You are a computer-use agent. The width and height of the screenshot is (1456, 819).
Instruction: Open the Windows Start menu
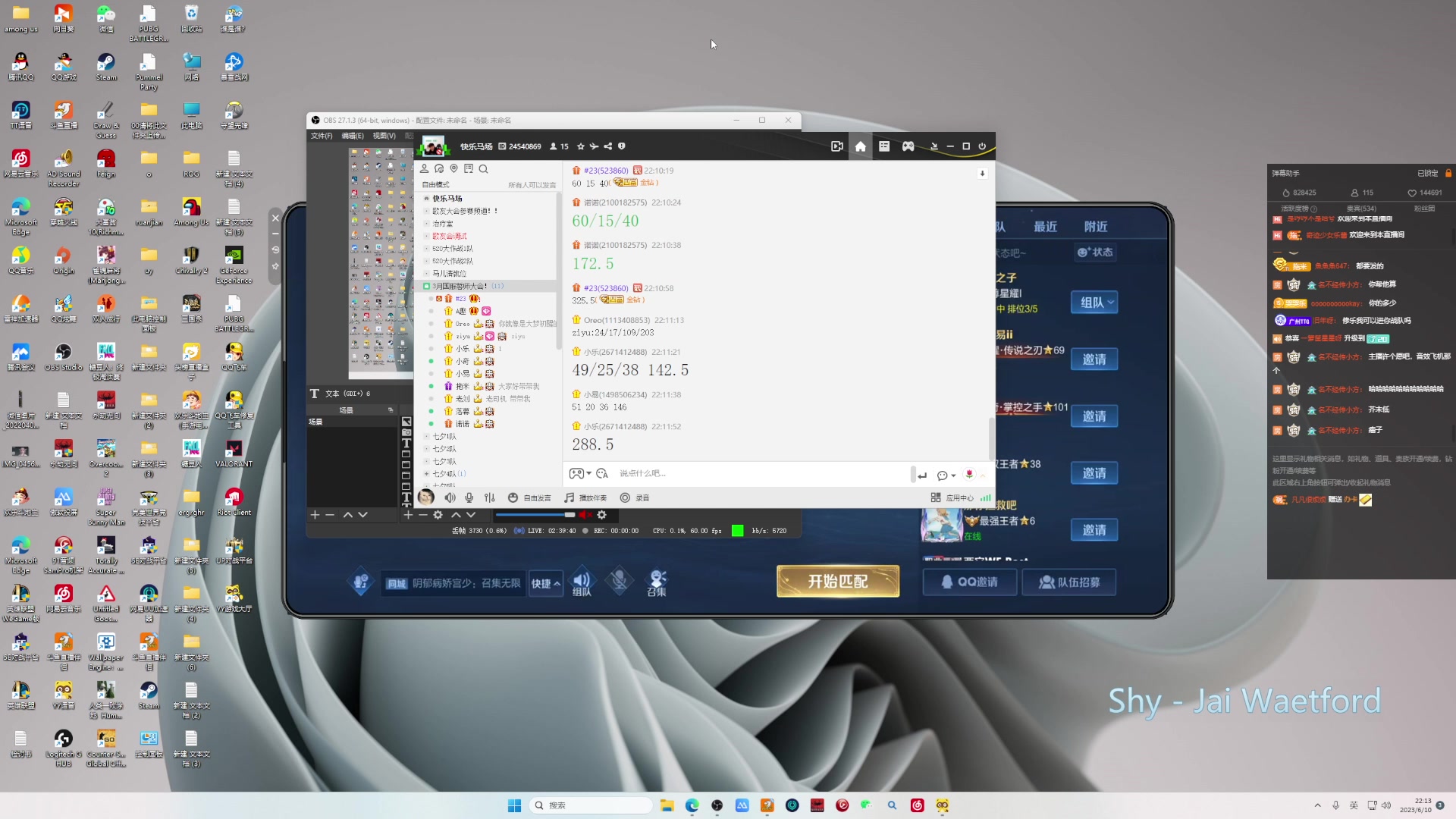pyautogui.click(x=514, y=805)
